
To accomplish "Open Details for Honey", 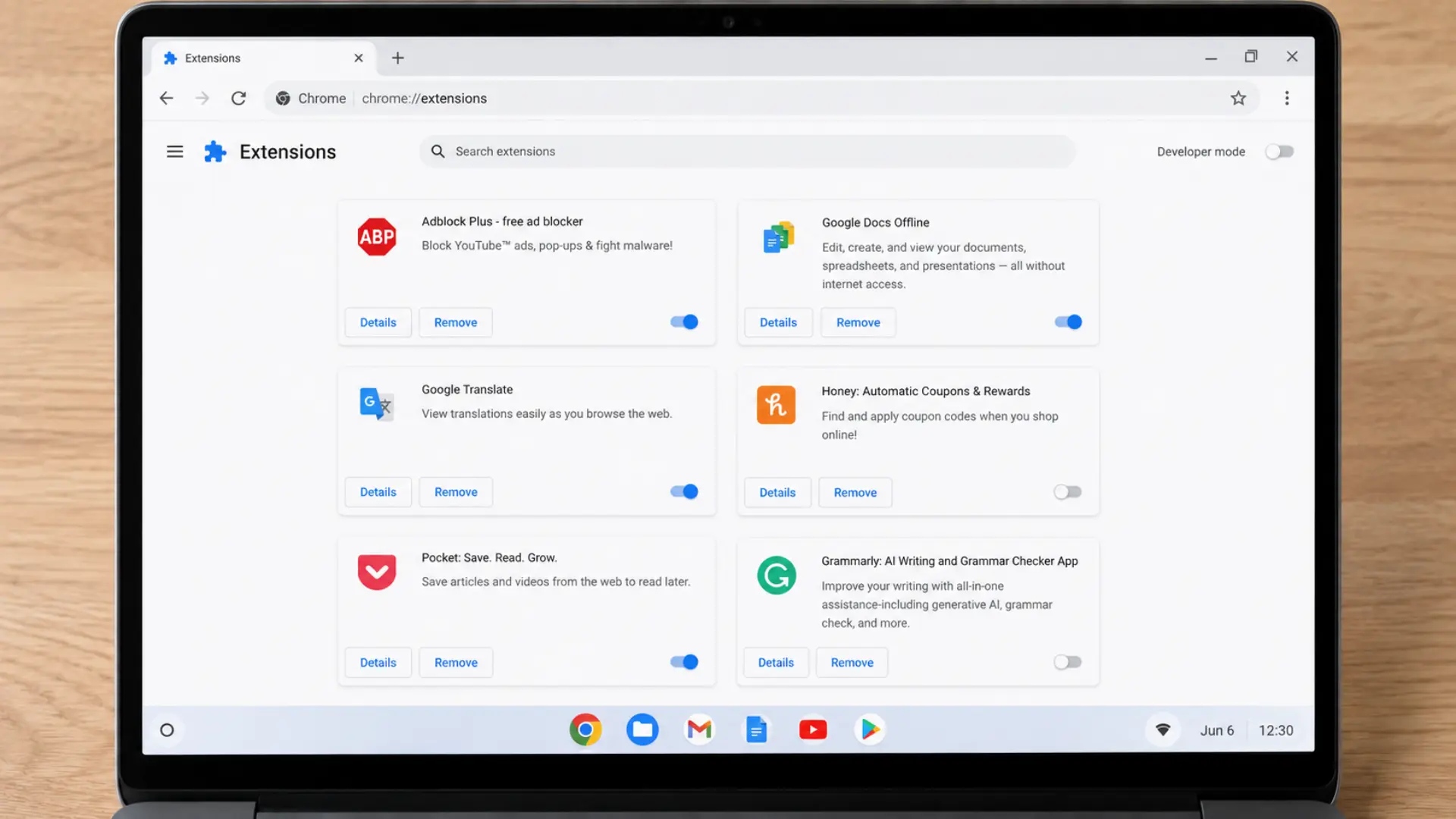I will 777,493.
